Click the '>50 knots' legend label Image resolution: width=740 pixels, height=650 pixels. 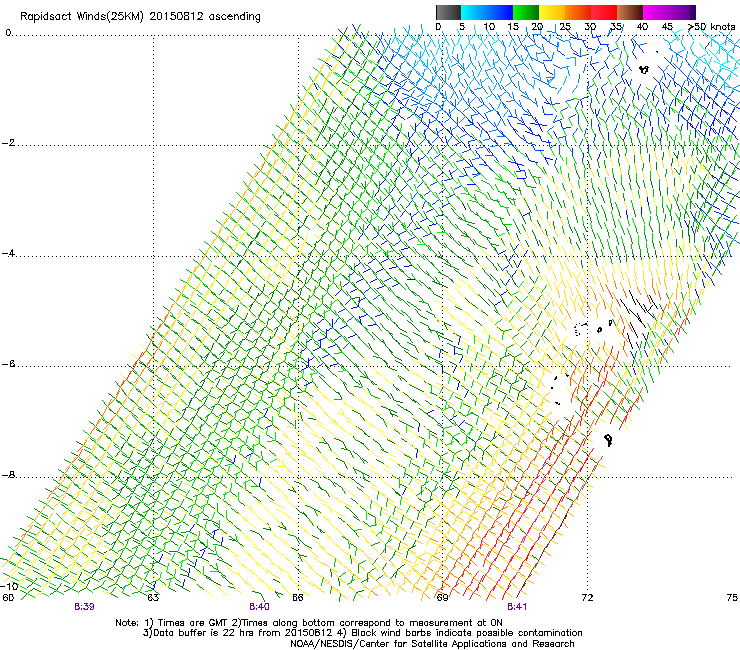click(711, 27)
